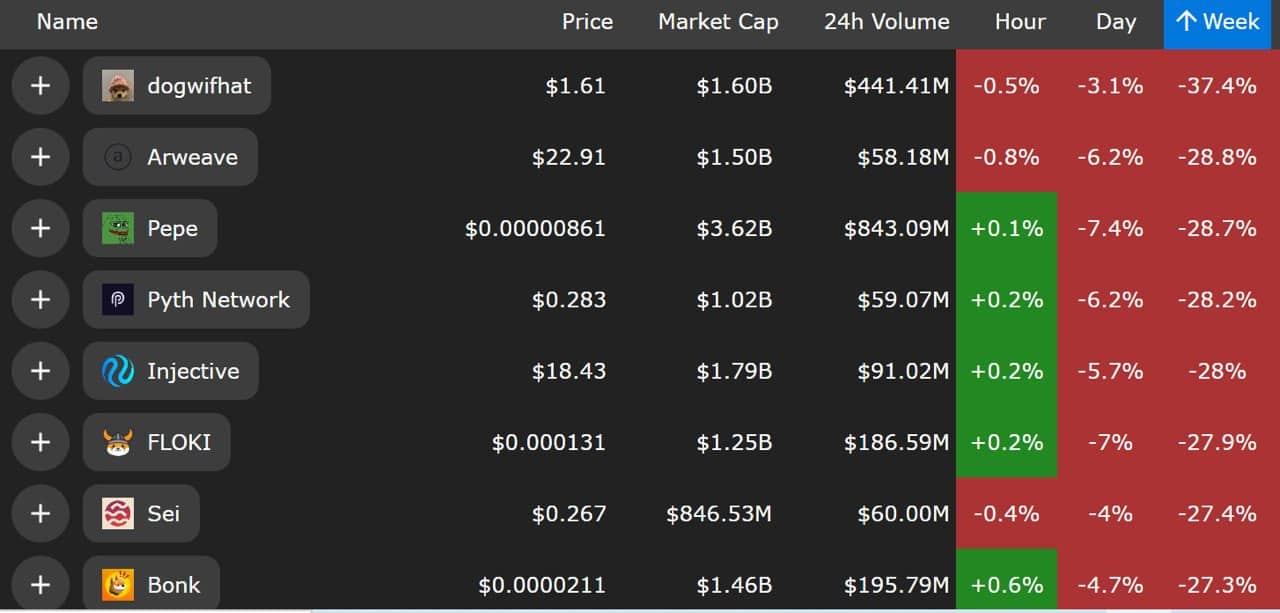Click the Bonk coin logo icon

pos(118,585)
